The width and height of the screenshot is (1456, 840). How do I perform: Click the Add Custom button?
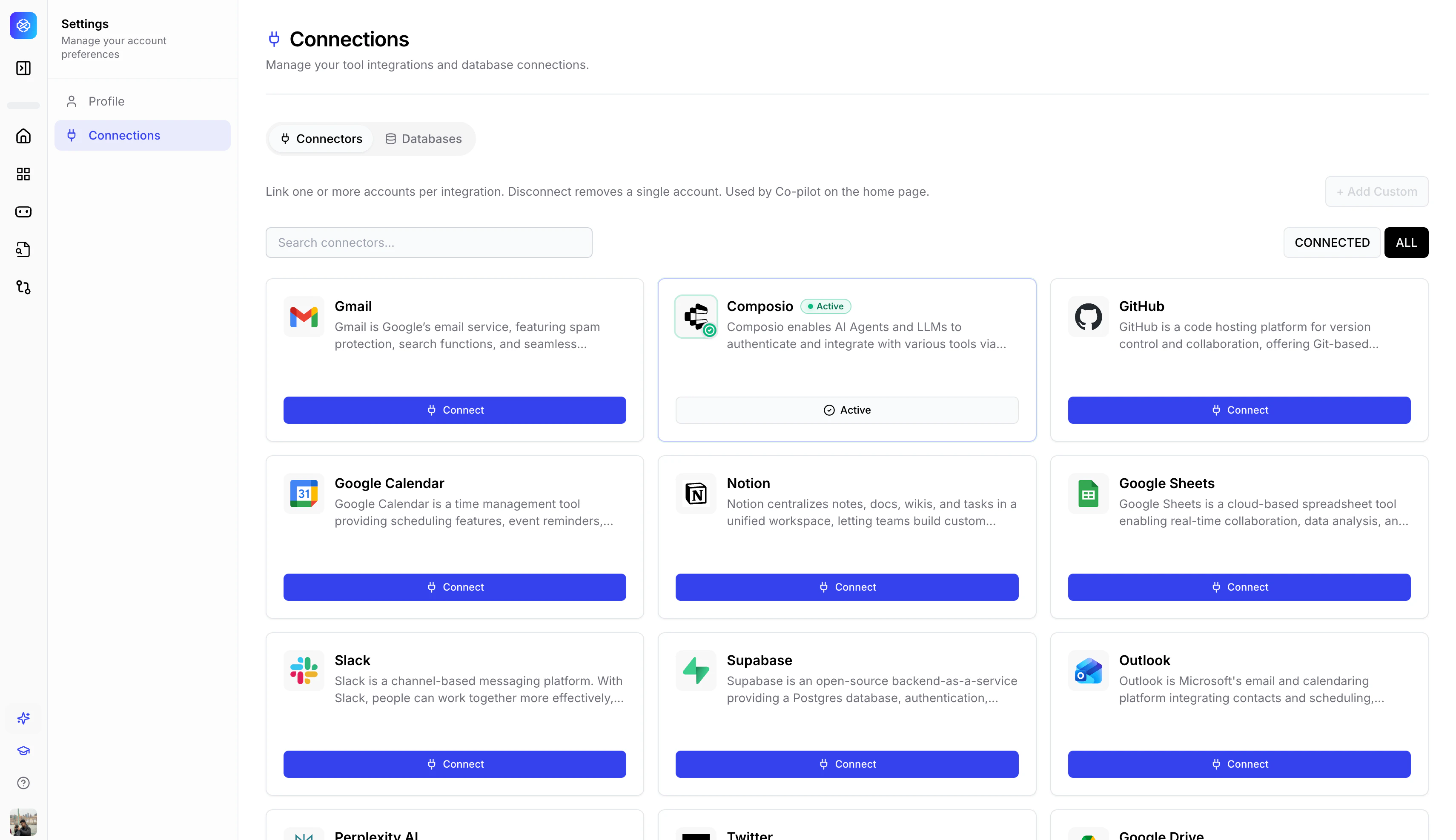click(x=1376, y=191)
